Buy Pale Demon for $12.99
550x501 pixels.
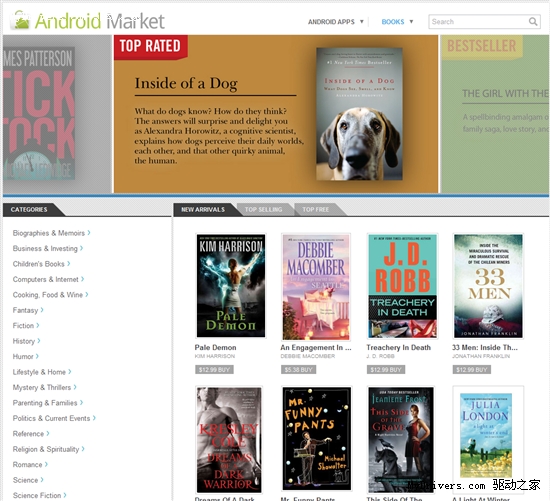click(x=214, y=369)
